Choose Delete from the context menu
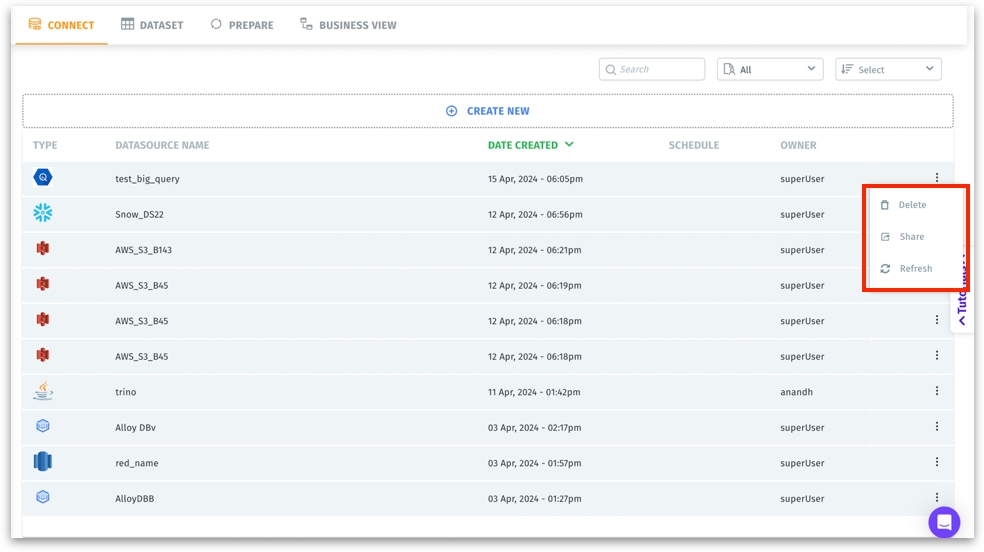The width and height of the screenshot is (984, 552). (912, 205)
